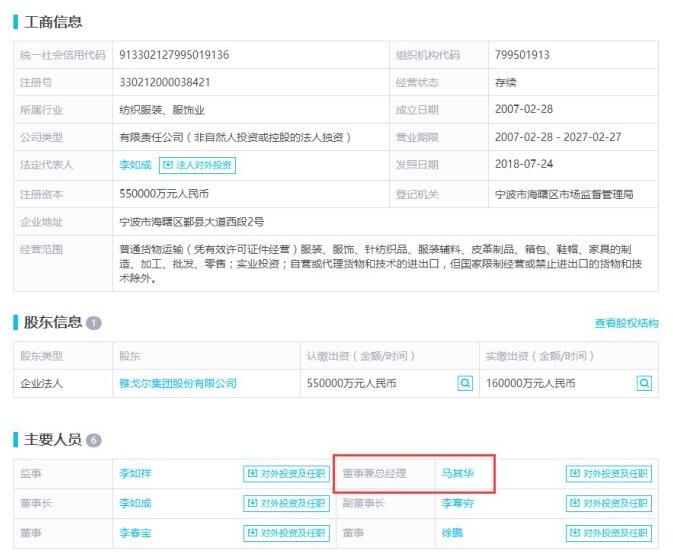673x555 pixels.
Task: Open supervisor 李如祥 profile link
Action: coord(135,473)
